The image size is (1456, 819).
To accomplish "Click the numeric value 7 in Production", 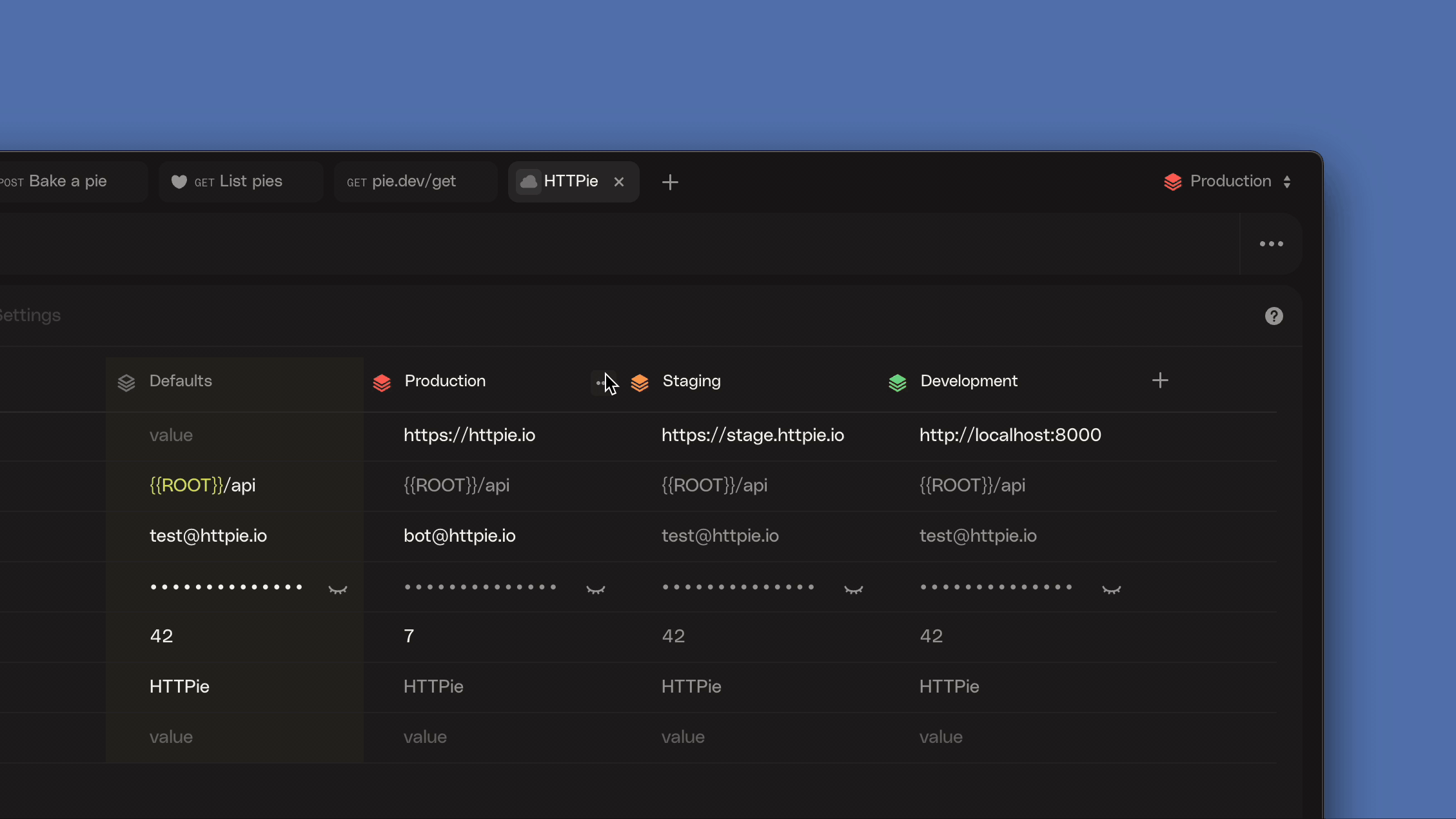I will [408, 636].
